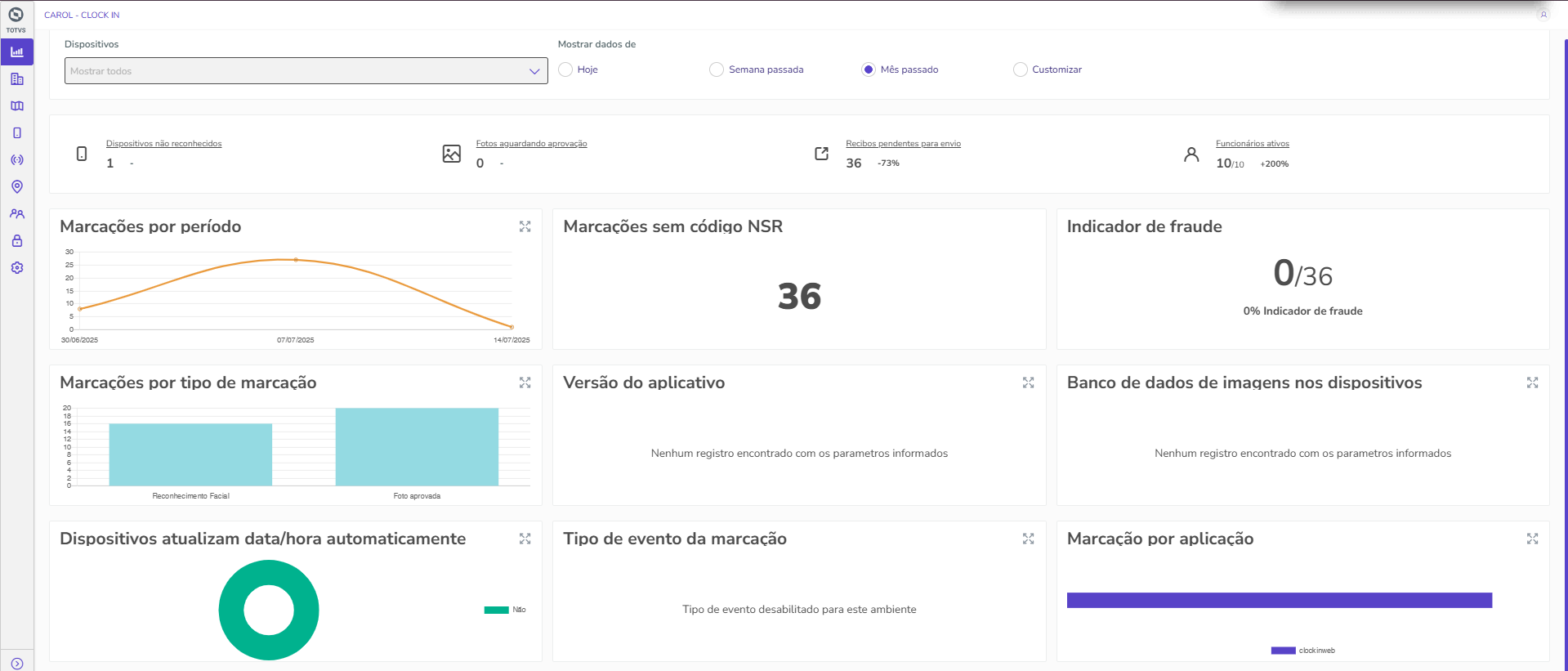Select the Mês passado radio option

(869, 69)
